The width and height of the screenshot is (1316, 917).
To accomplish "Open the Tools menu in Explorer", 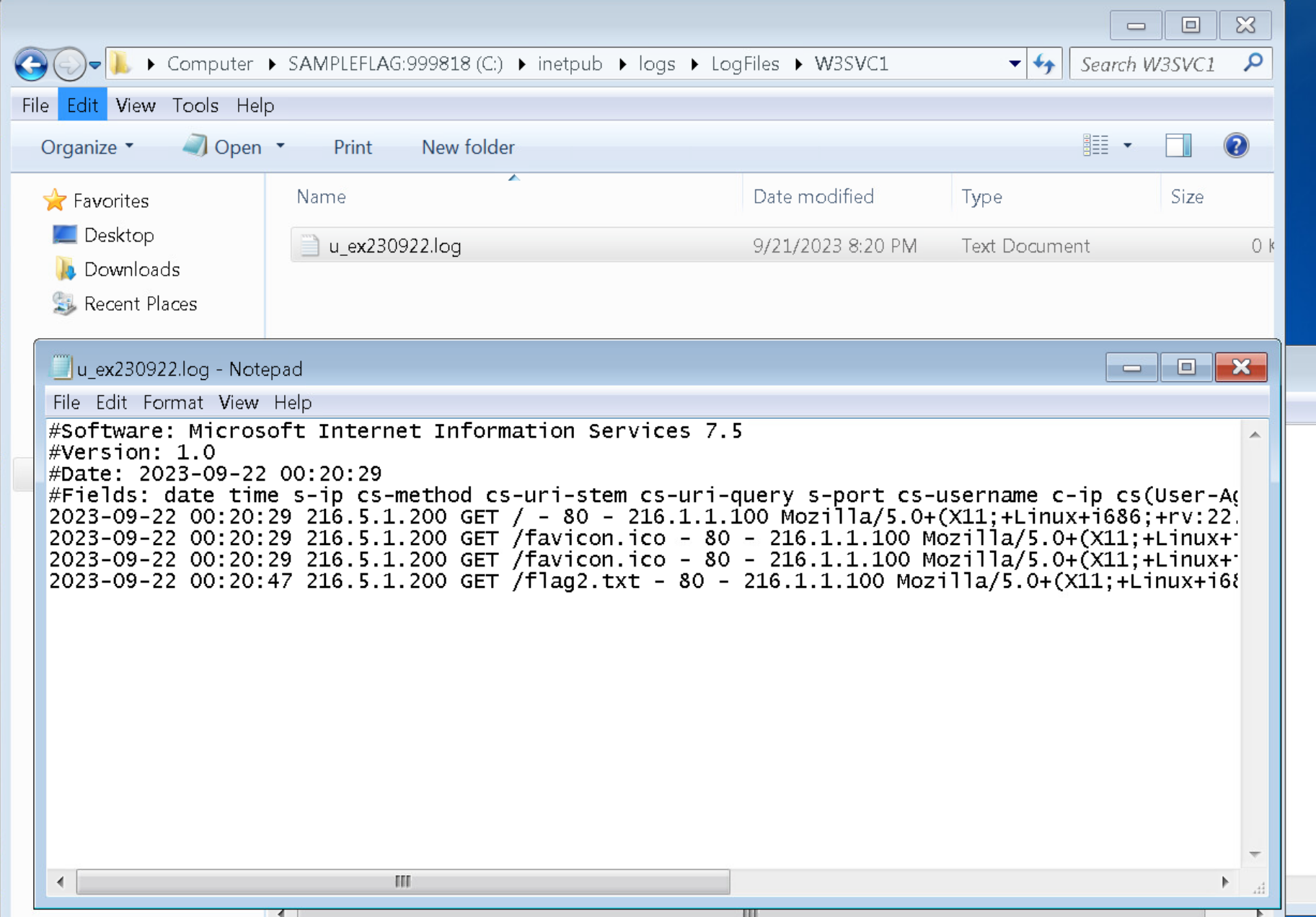I will (x=194, y=105).
